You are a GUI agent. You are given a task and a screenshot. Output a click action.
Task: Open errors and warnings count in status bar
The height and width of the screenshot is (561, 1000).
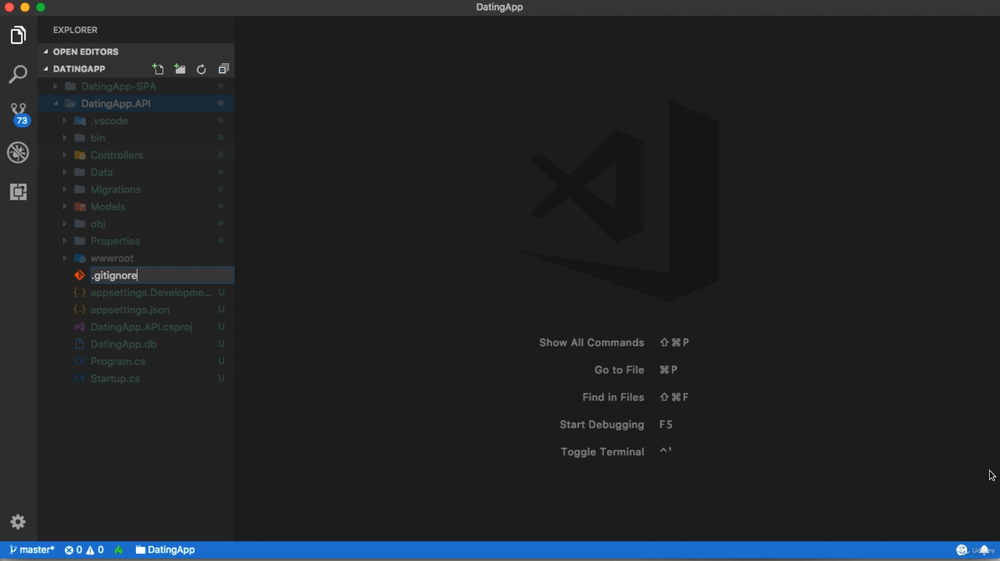pyautogui.click(x=84, y=550)
